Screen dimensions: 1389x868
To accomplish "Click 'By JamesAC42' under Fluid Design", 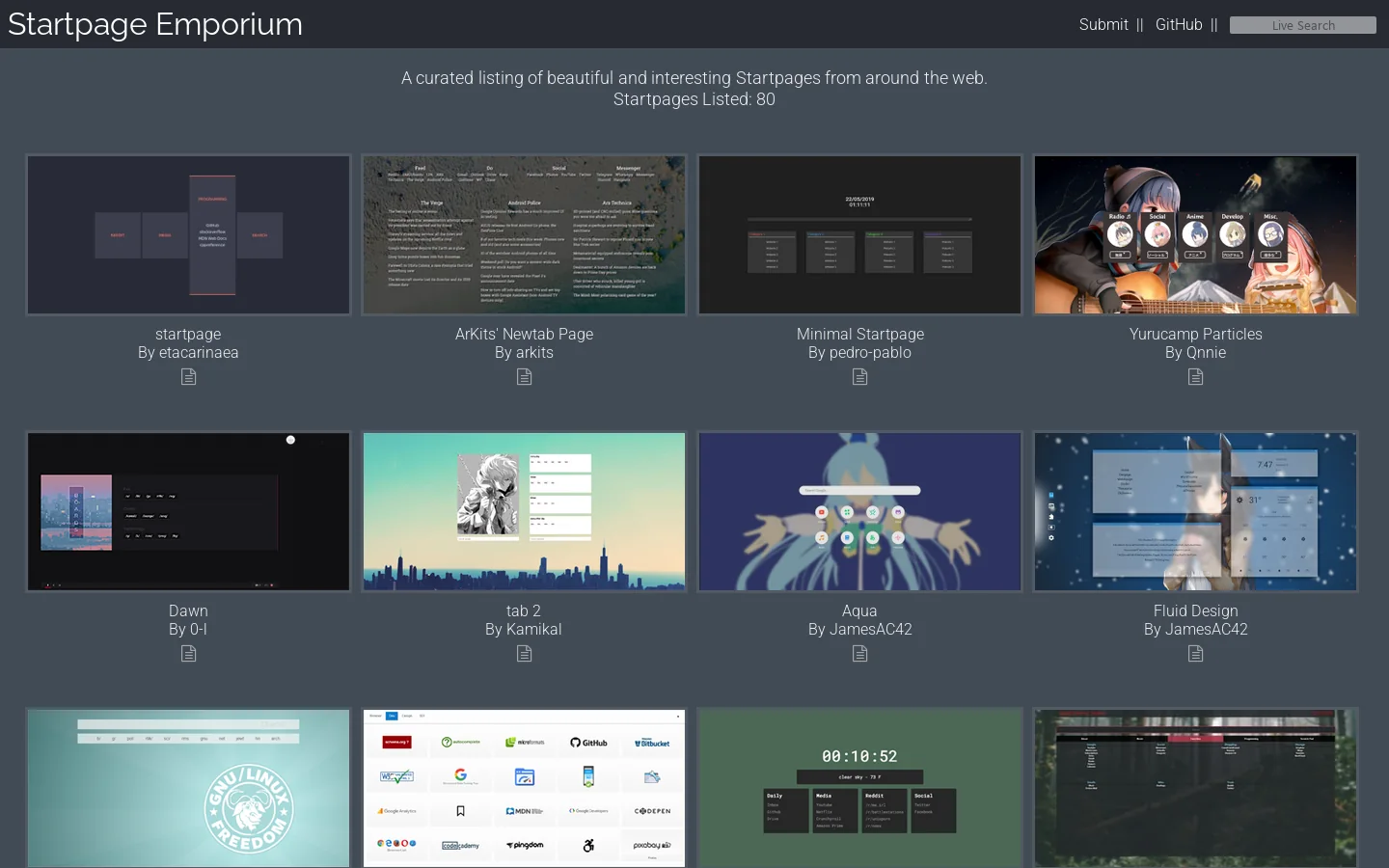I will click(1196, 629).
